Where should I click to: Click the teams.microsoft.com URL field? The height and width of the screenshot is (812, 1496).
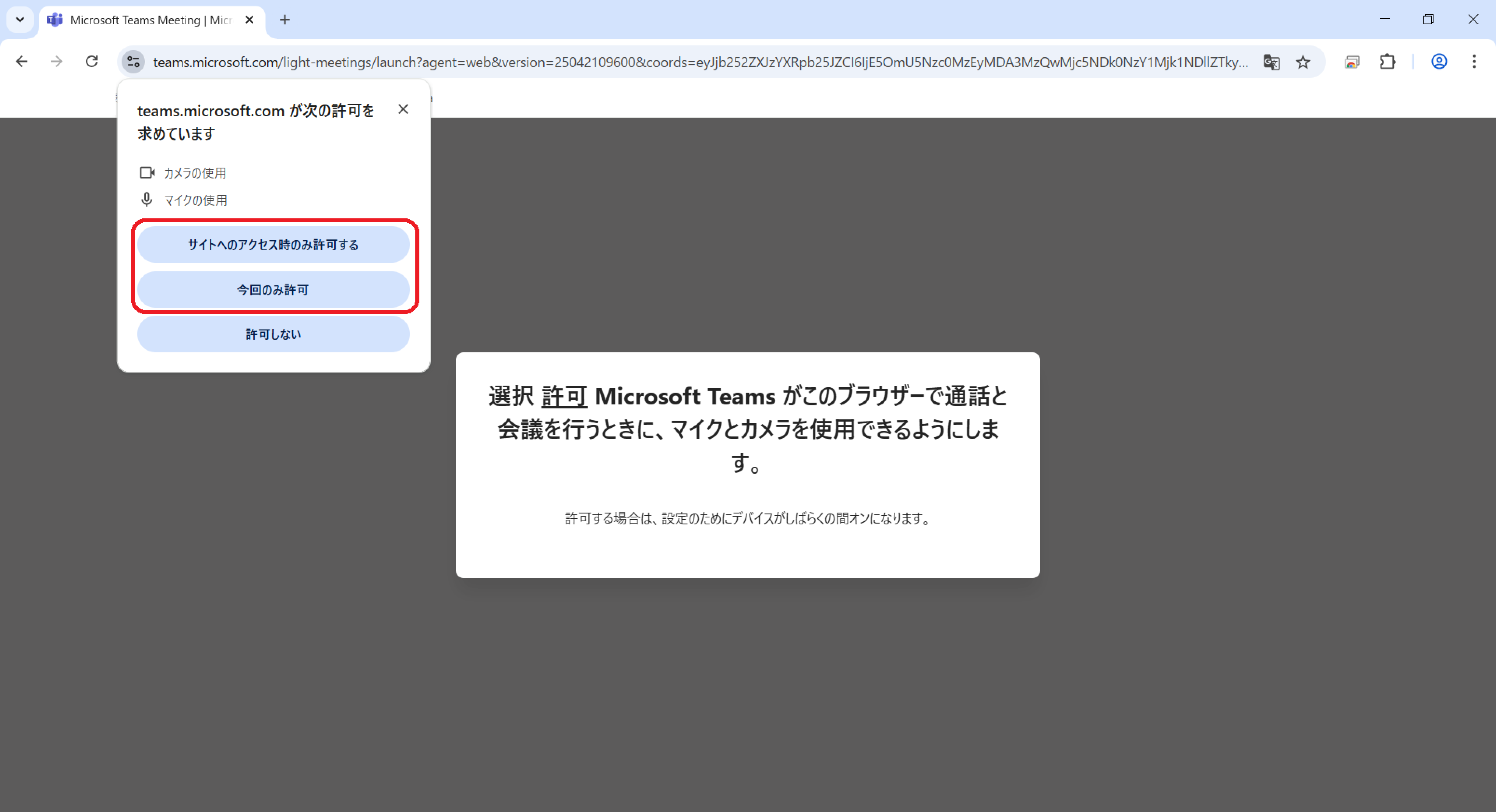(700, 62)
